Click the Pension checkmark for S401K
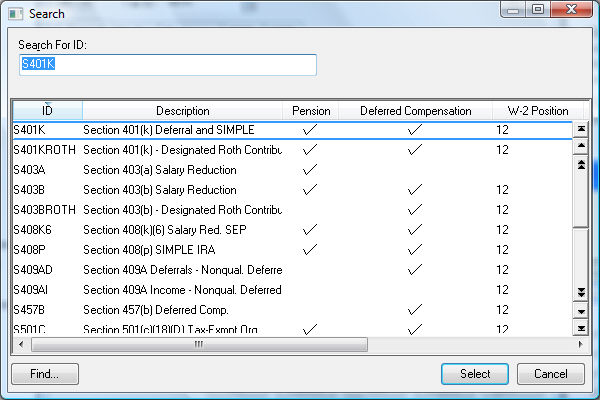 pos(310,130)
